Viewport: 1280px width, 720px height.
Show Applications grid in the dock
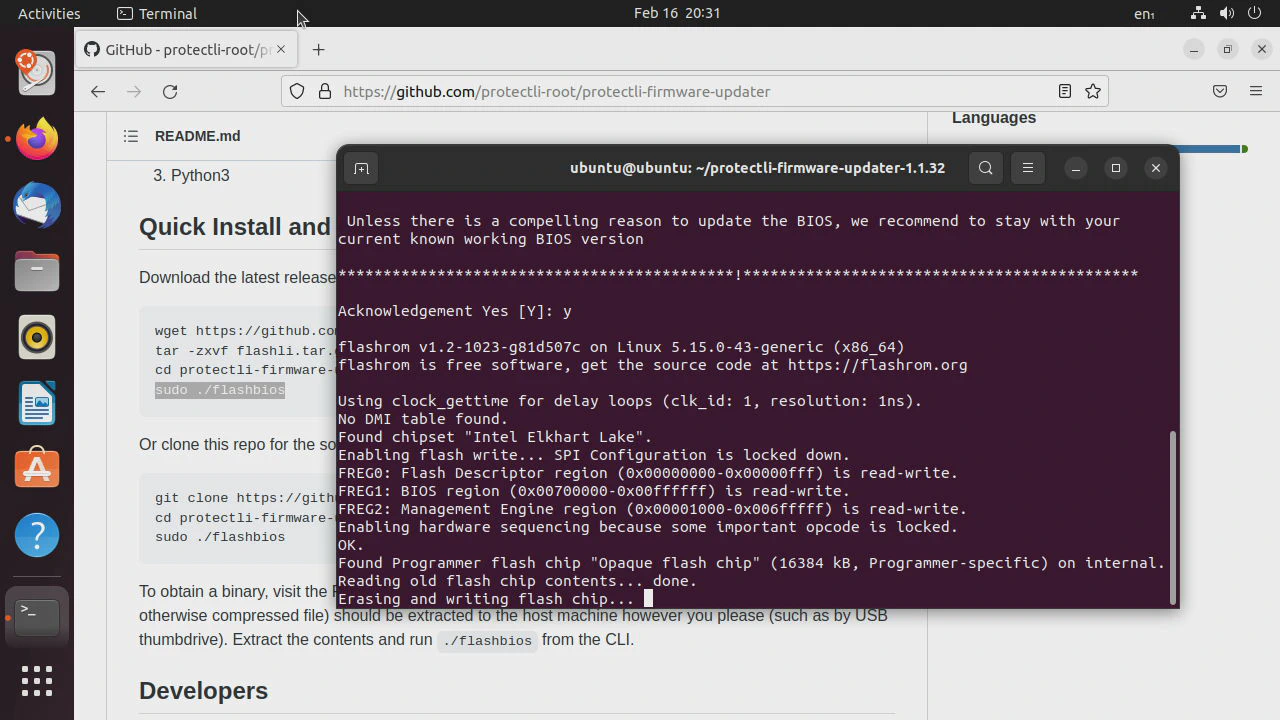tap(37, 682)
